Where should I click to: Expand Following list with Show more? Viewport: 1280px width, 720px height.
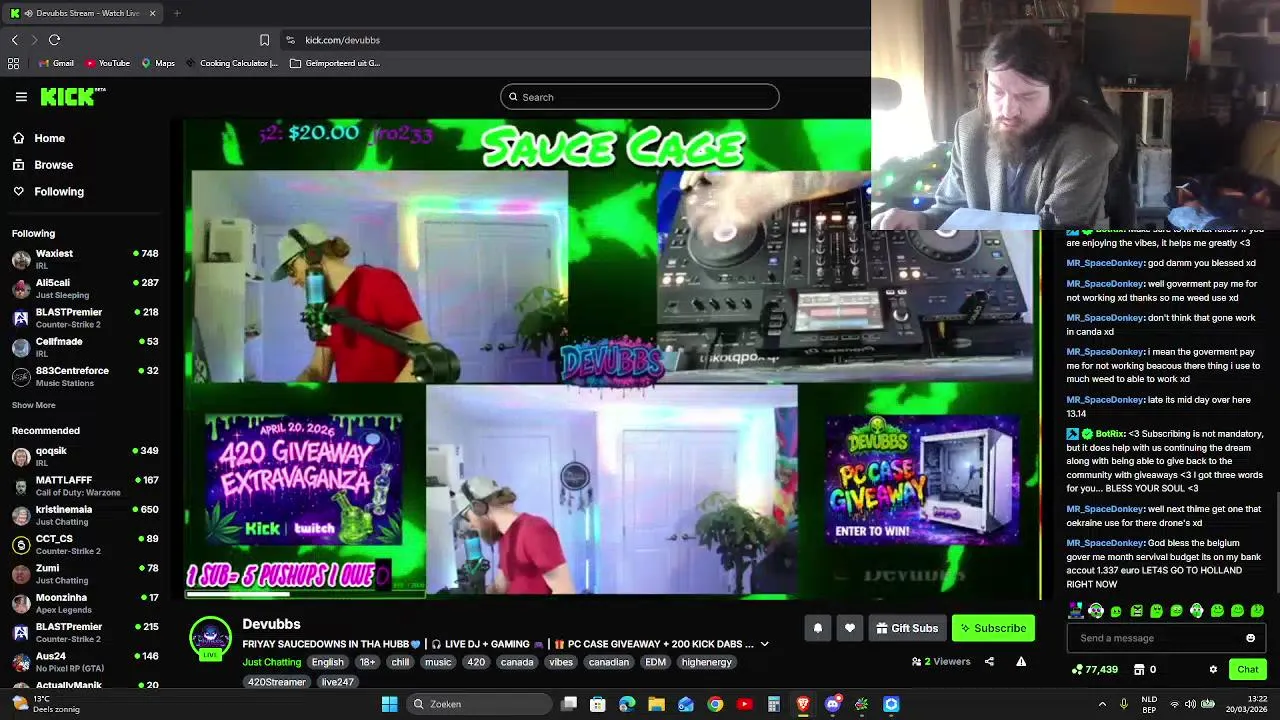coord(33,405)
